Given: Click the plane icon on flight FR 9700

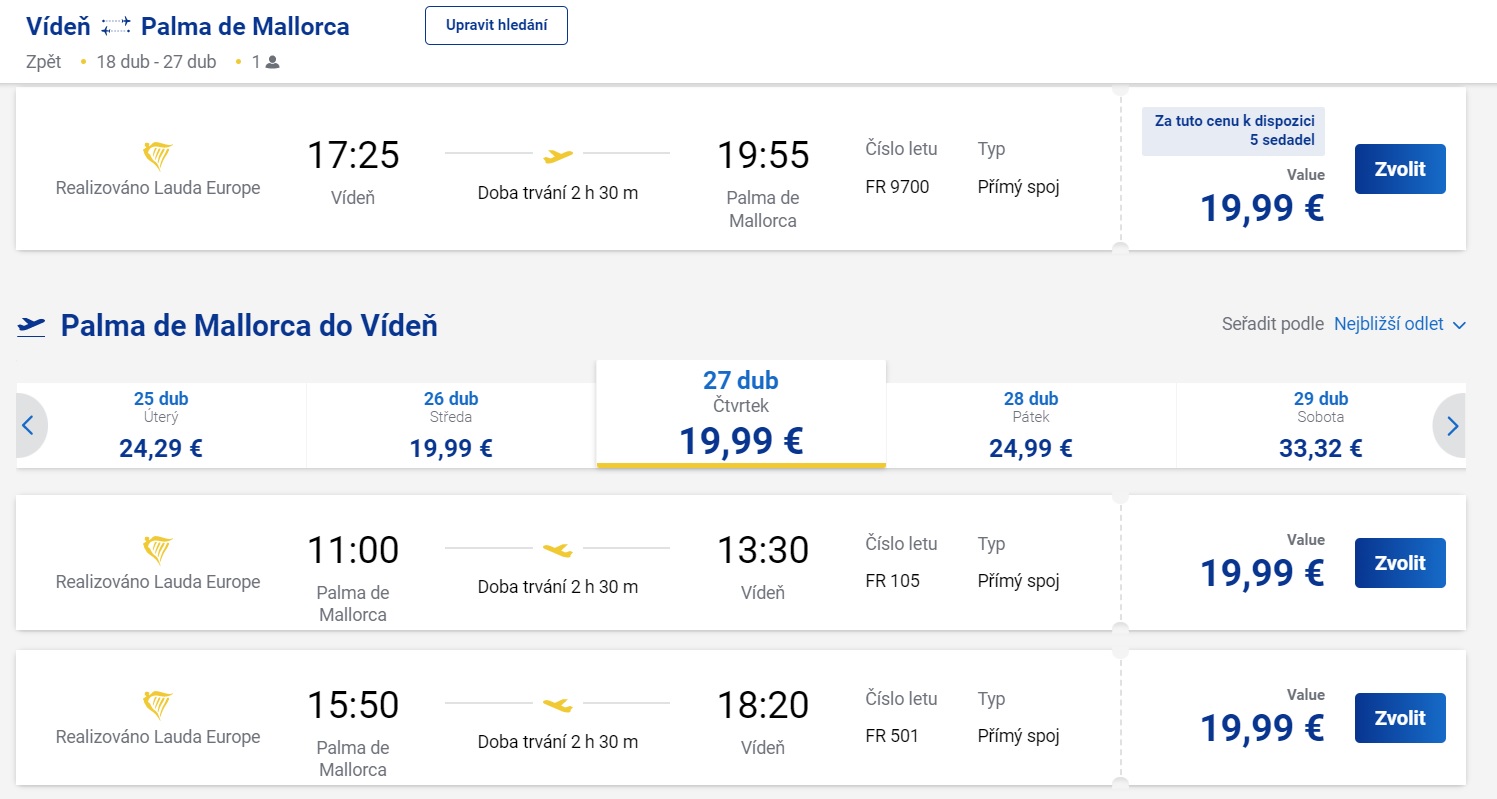Looking at the screenshot, I should pyautogui.click(x=558, y=154).
